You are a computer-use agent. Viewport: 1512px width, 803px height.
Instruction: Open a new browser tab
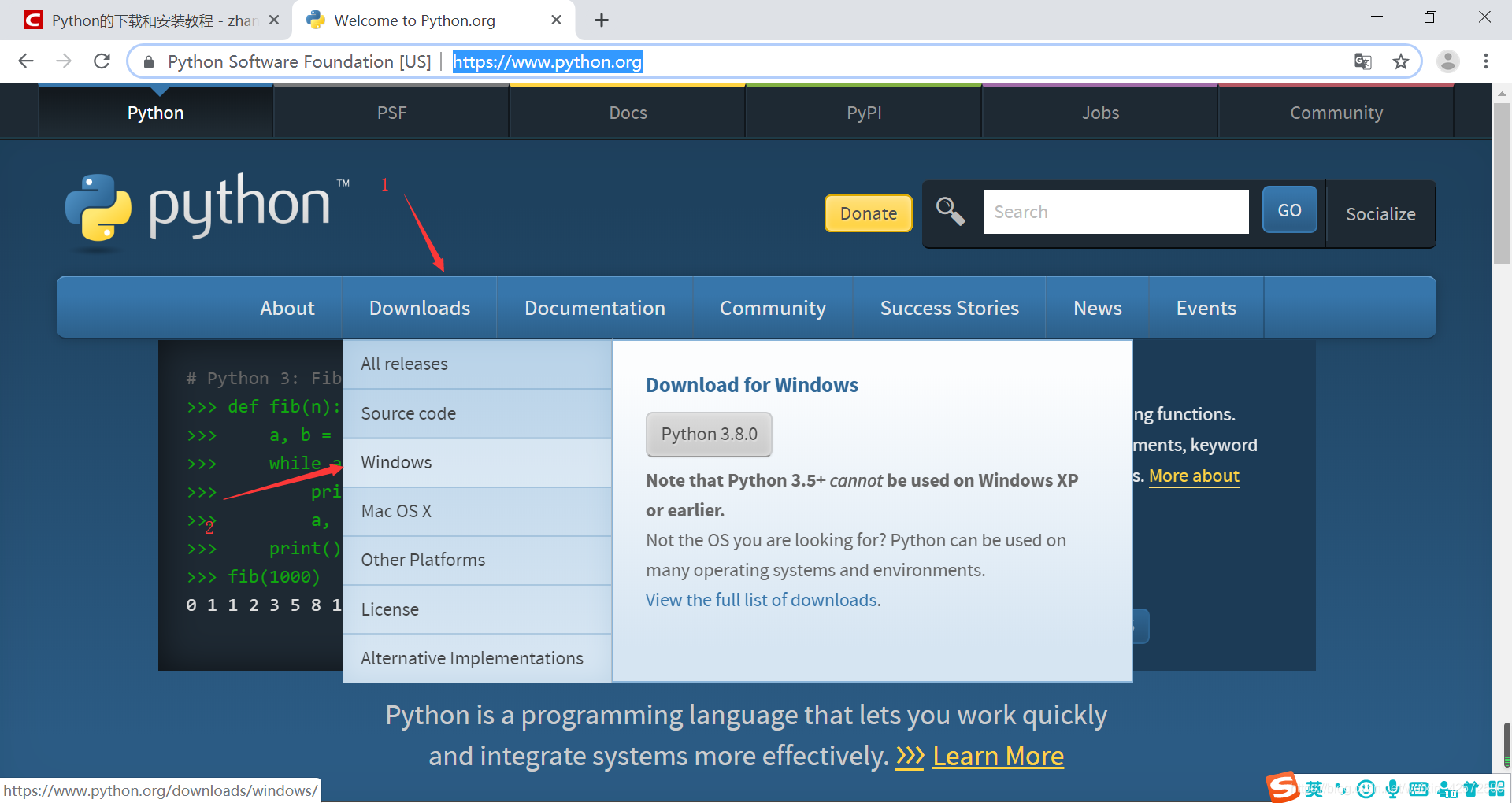coord(602,20)
